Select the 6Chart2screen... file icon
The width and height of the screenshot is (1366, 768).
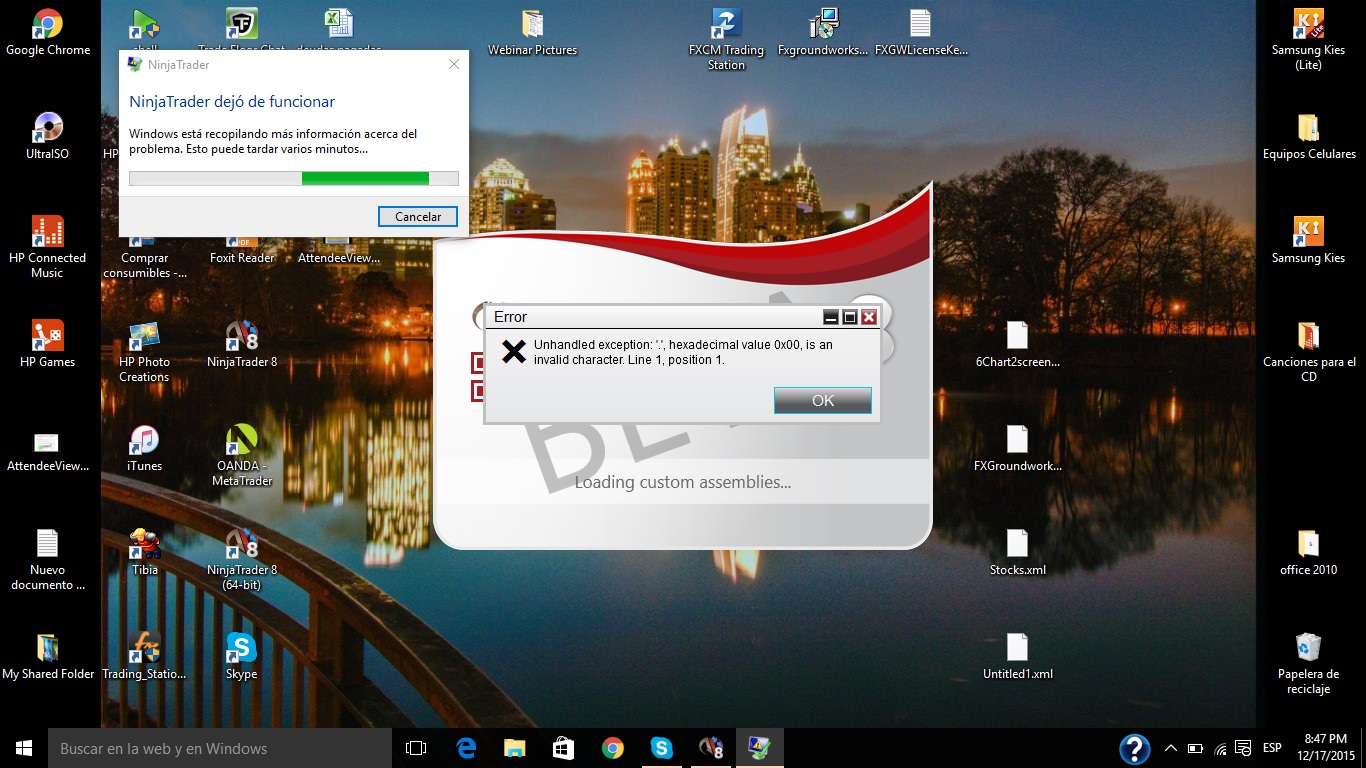(1017, 344)
